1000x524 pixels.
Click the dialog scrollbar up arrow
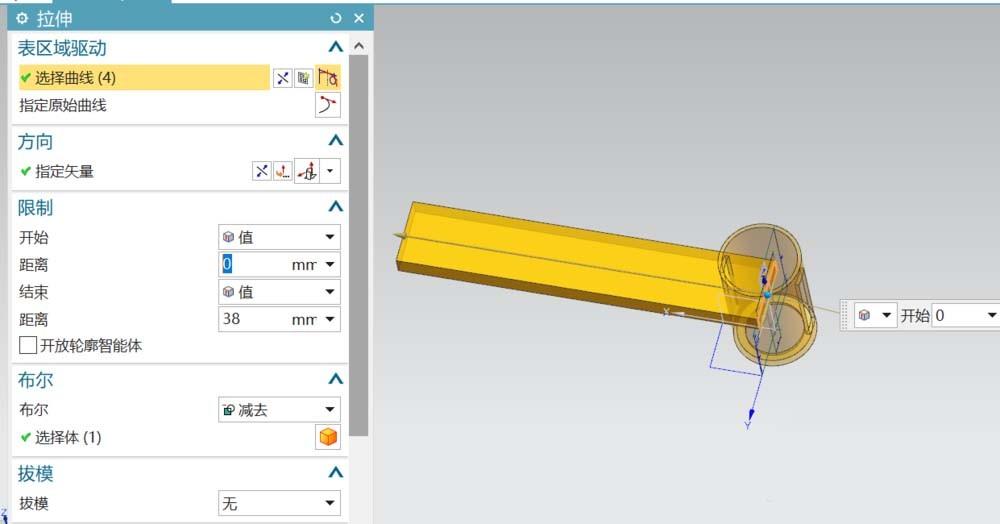pos(359,47)
